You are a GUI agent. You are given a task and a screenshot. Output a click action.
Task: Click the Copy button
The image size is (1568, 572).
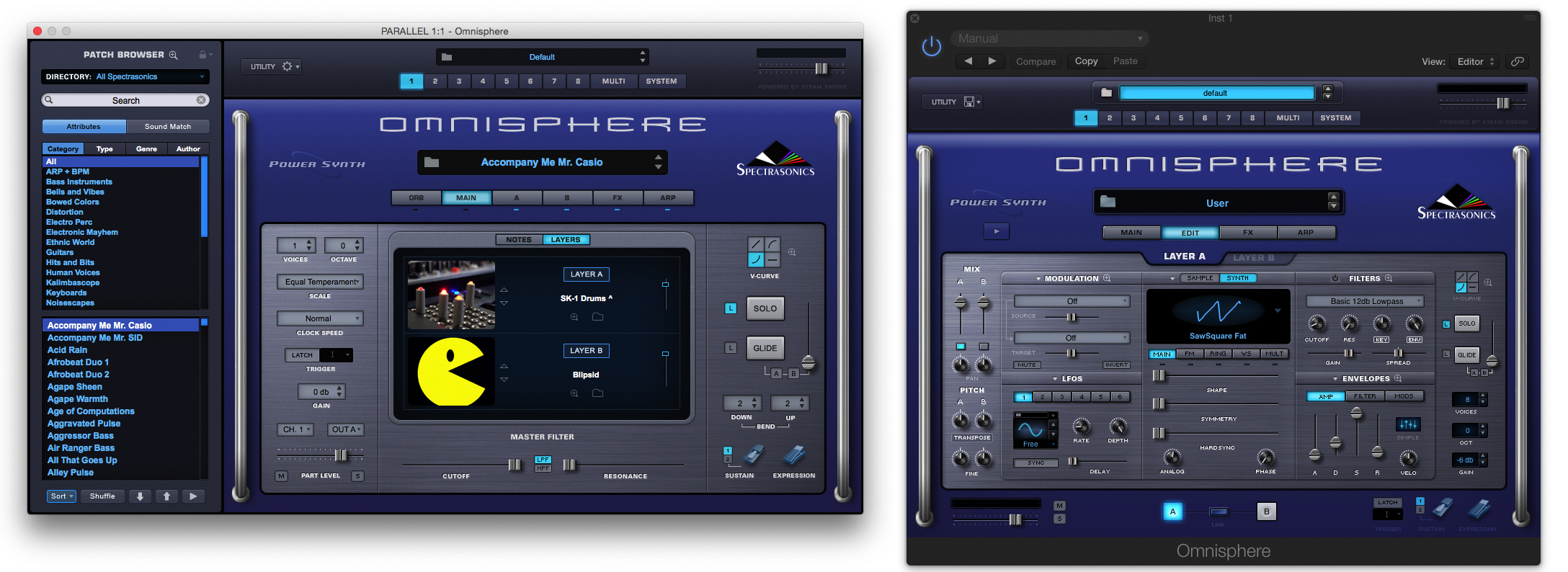click(x=1086, y=61)
